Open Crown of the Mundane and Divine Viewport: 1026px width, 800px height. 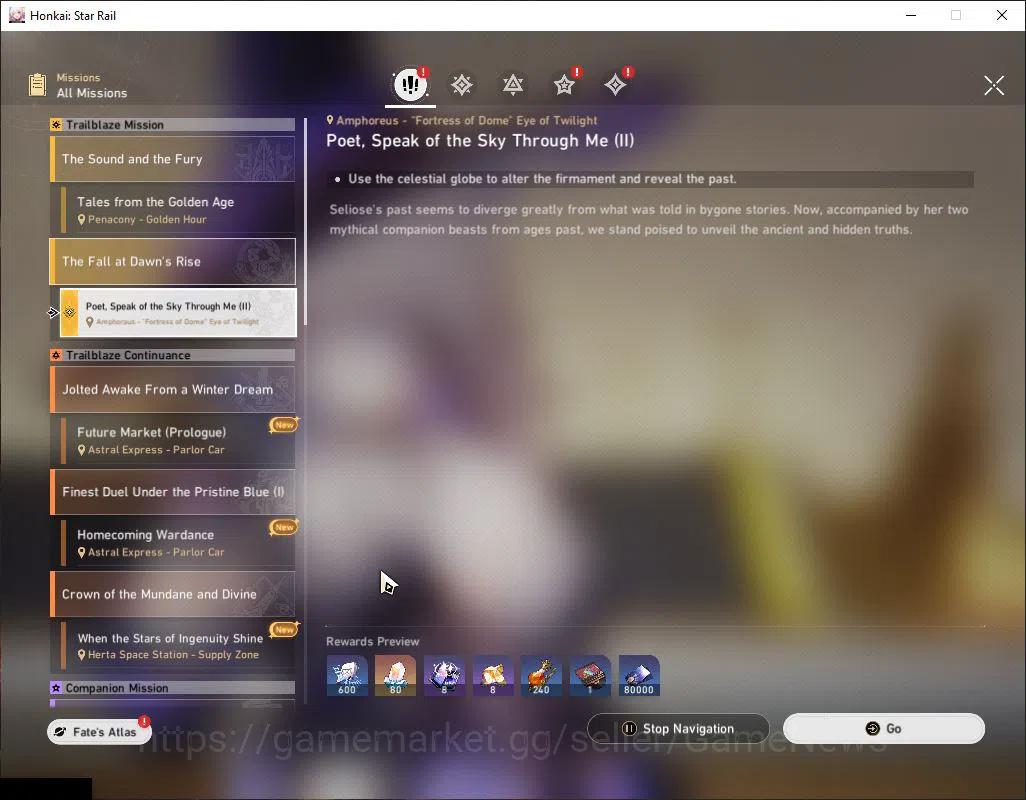[173, 595]
